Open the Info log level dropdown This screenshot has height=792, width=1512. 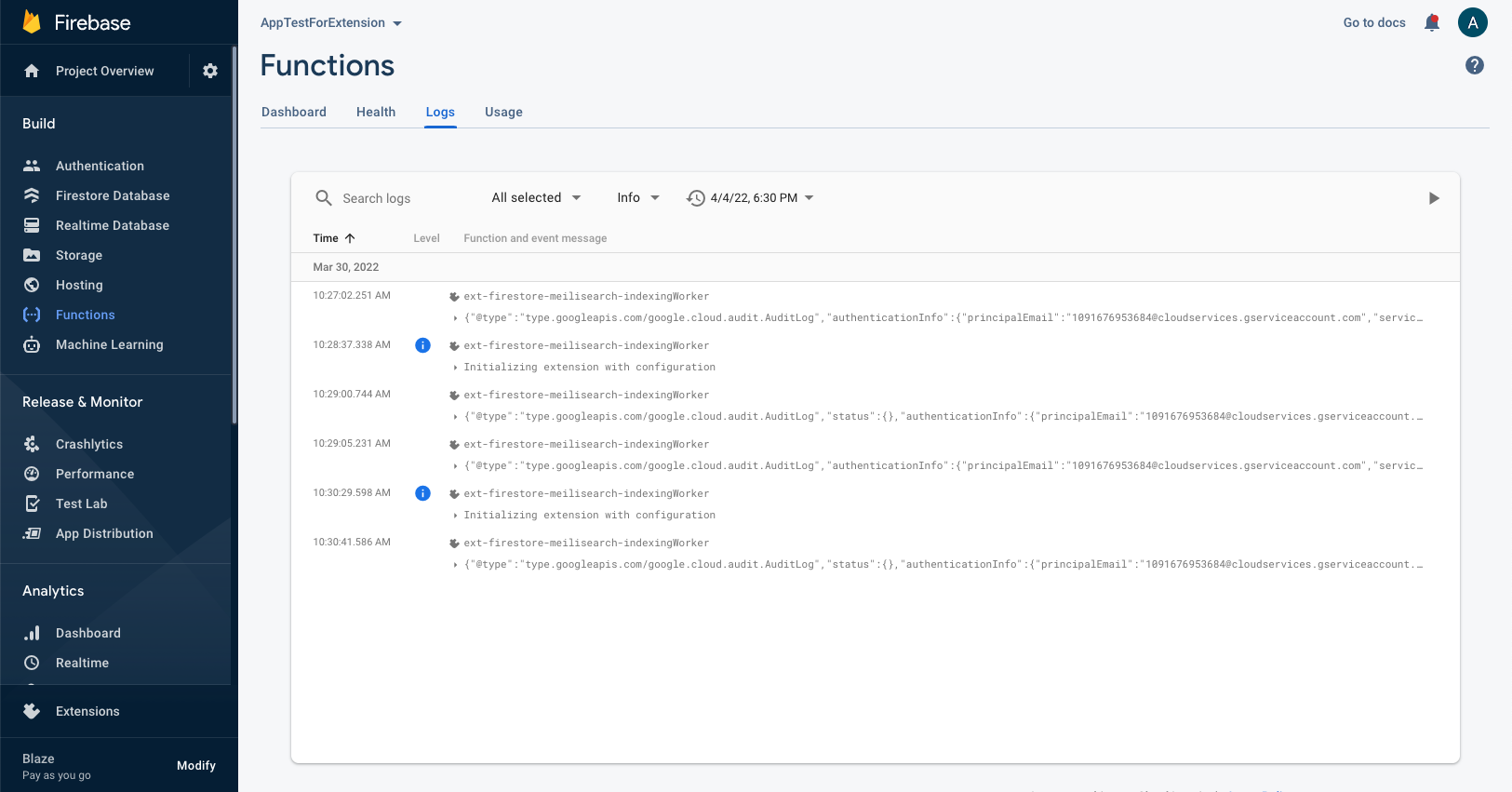(638, 197)
